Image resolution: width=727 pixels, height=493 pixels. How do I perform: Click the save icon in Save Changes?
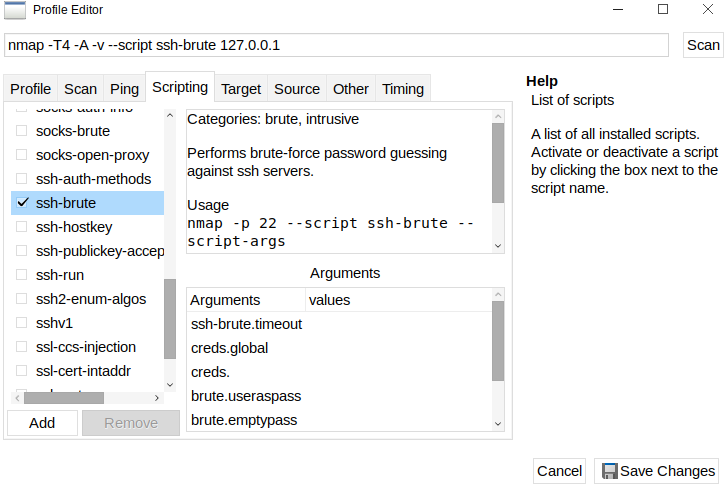[x=608, y=471]
